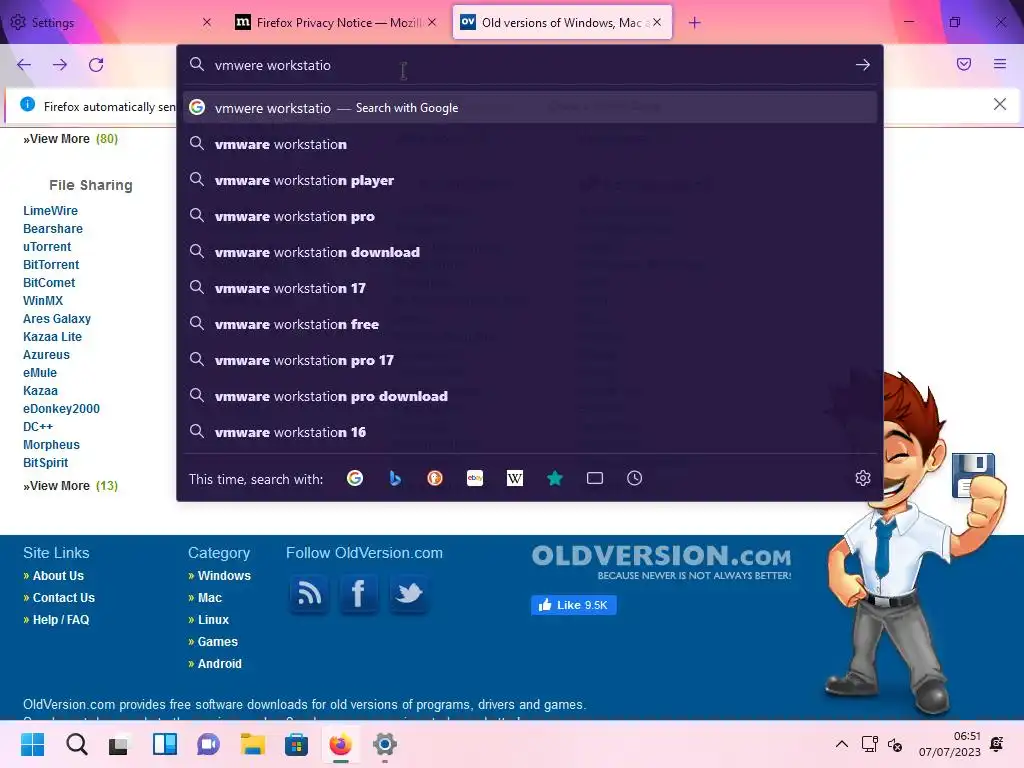Pick suggestion 'vmware workstation pro download'
Screen dimensions: 1024x768
point(530,396)
